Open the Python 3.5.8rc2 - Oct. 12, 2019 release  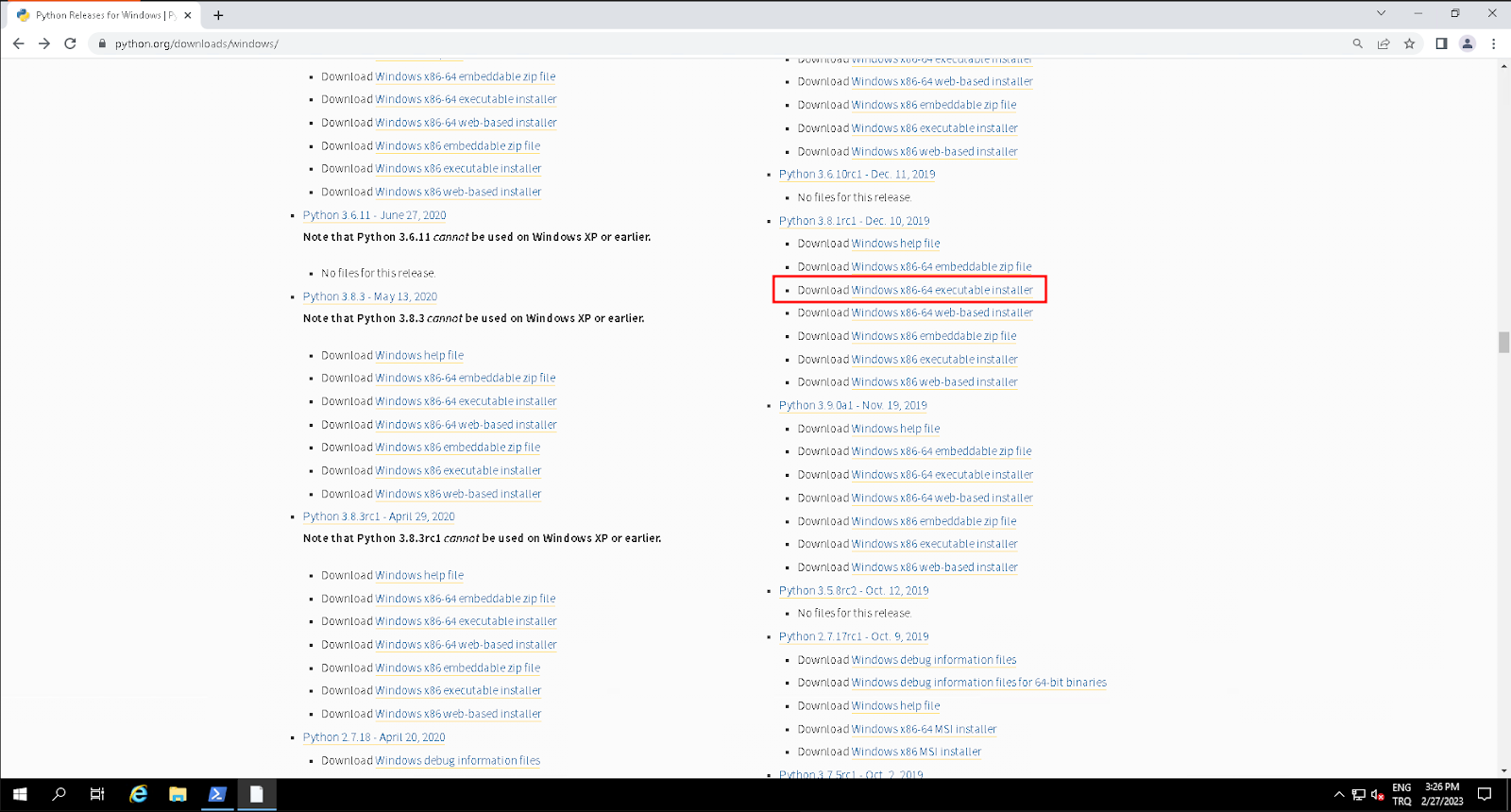point(854,590)
